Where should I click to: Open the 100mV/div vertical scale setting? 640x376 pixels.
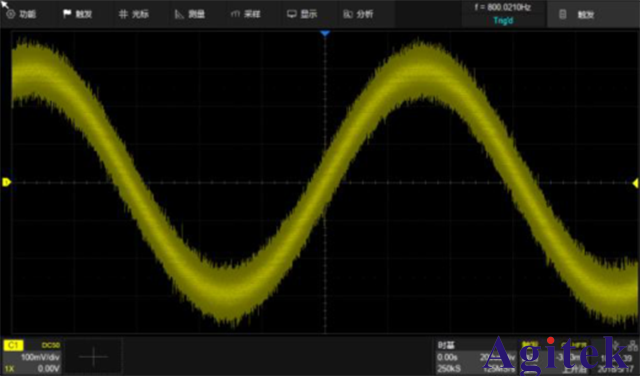point(40,357)
